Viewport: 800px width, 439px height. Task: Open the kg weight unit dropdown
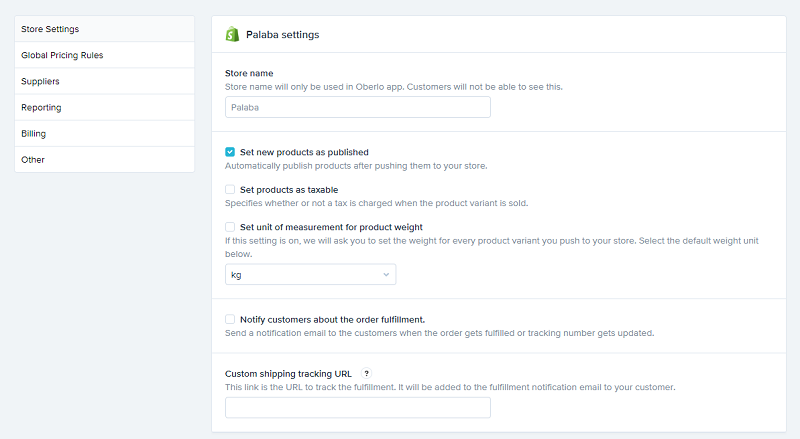[310, 275]
